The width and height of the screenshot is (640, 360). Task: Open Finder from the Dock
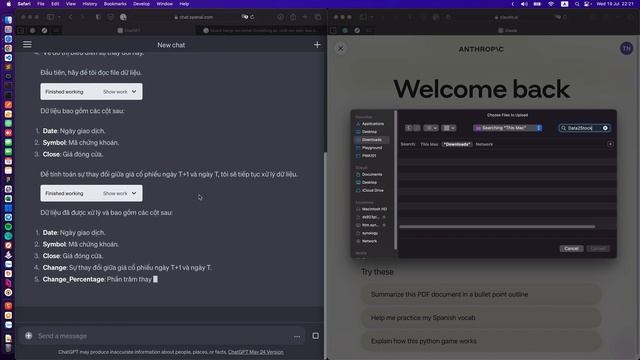(8, 20)
